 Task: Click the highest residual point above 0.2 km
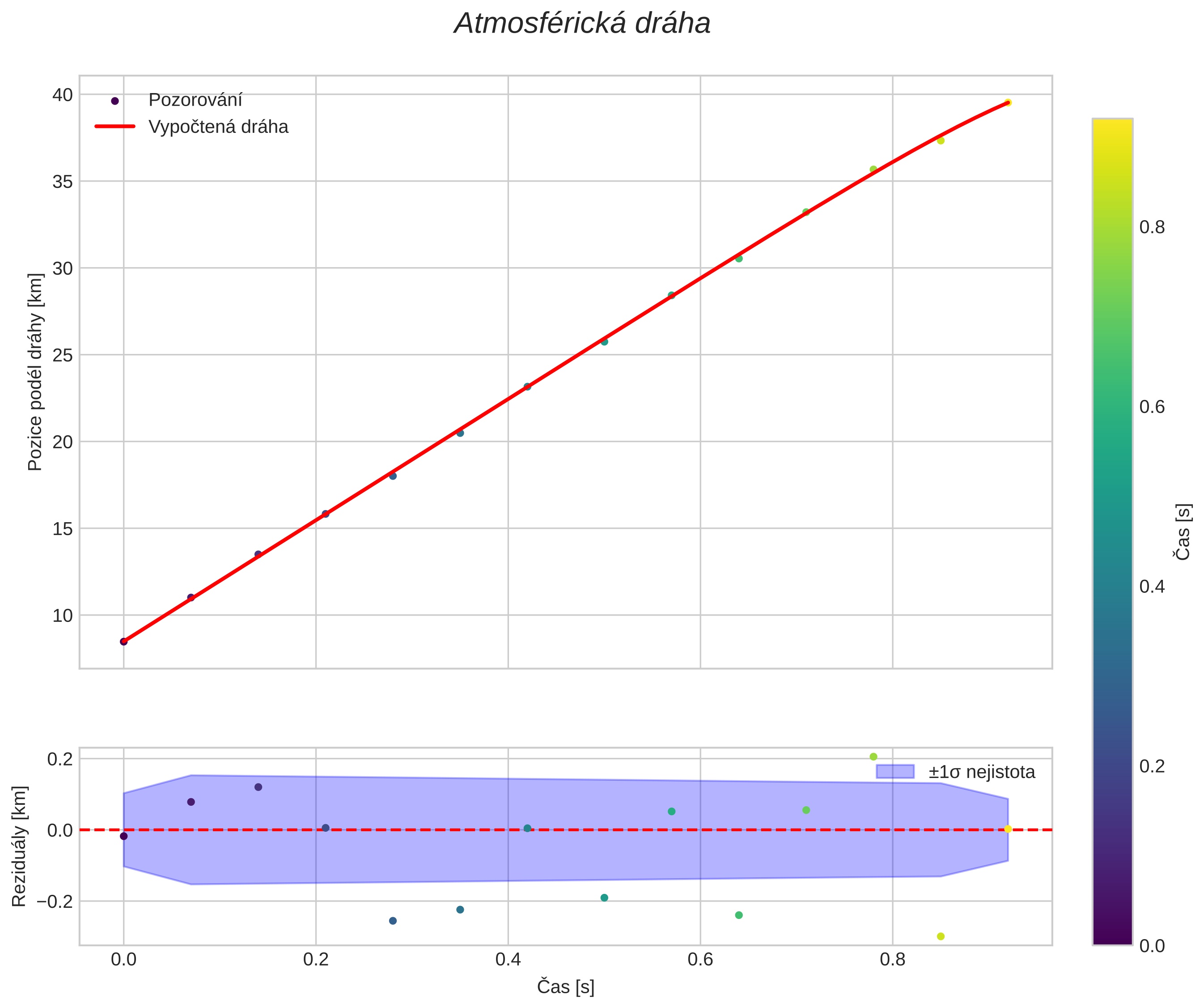[873, 757]
